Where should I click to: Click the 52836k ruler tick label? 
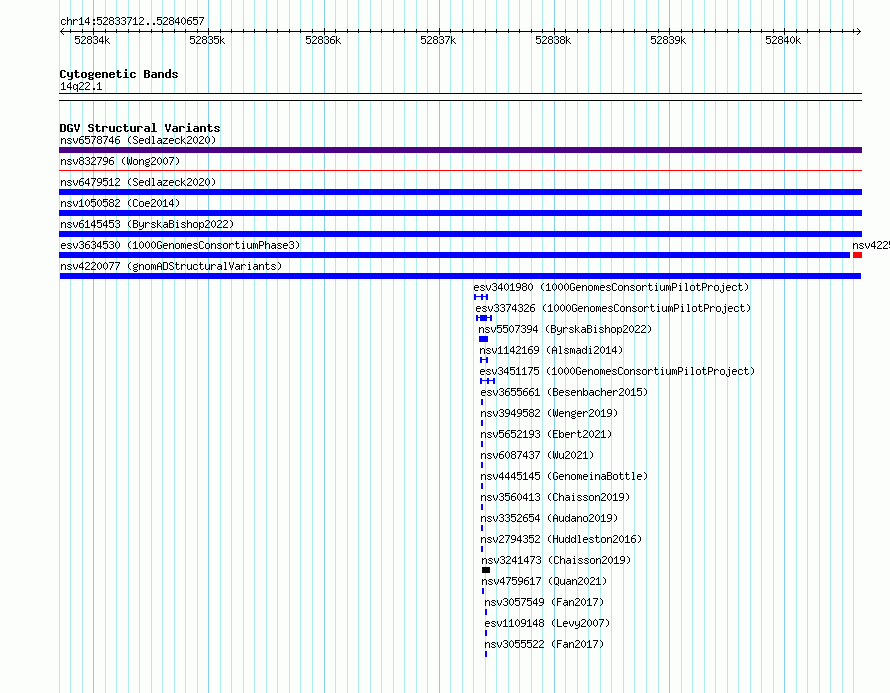(323, 40)
